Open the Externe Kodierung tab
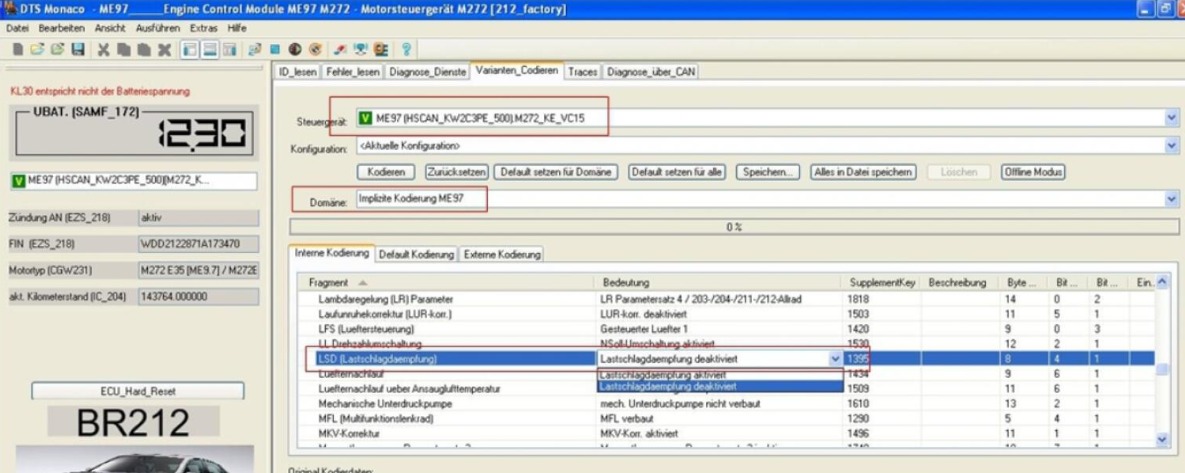Image resolution: width=1185 pixels, height=473 pixels. click(x=502, y=254)
